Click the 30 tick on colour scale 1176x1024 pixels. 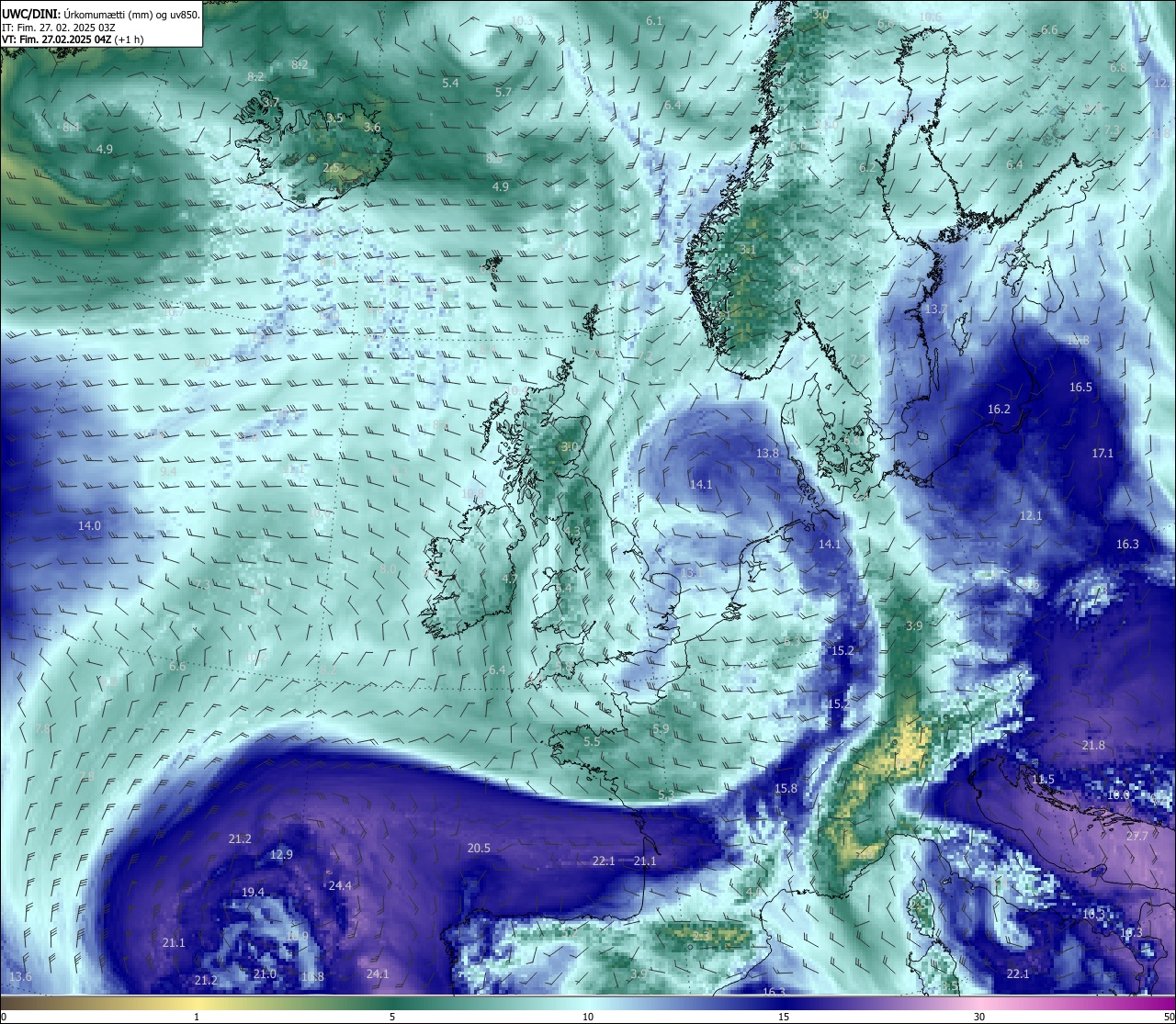(979, 1017)
